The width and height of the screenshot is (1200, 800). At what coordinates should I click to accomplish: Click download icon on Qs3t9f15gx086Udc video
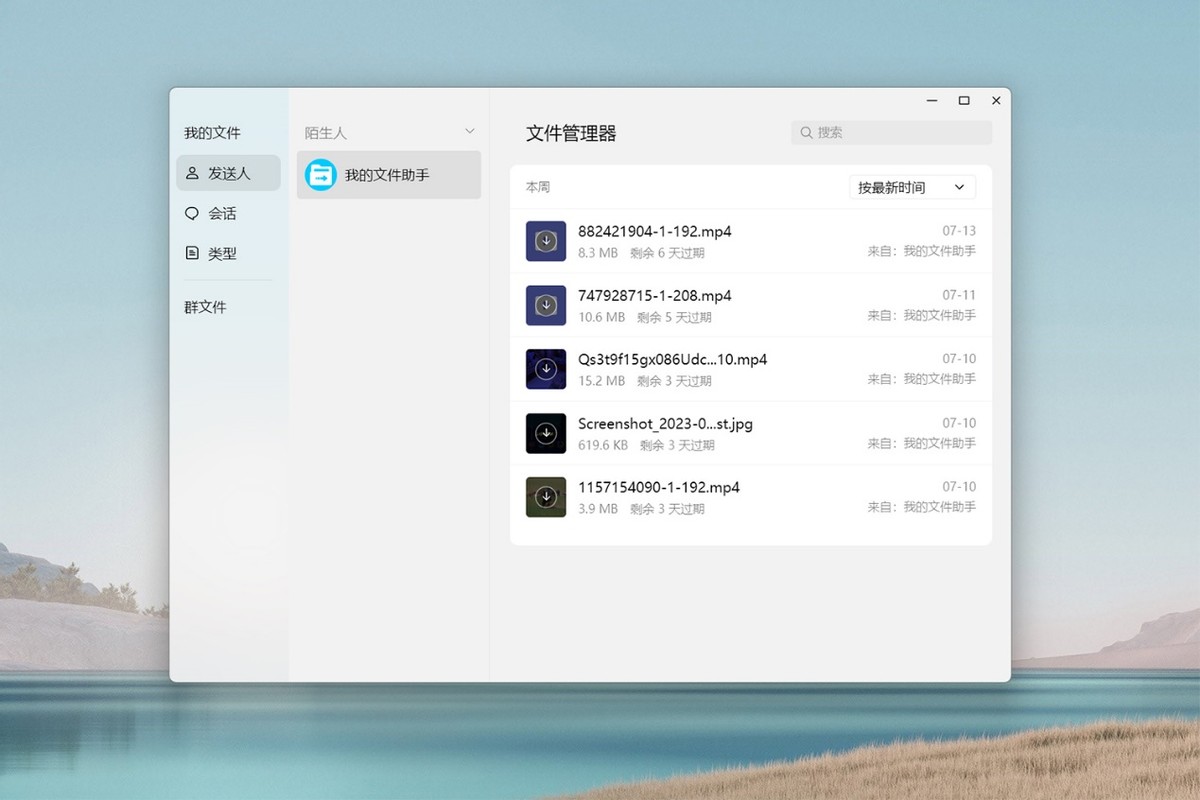[x=545, y=368]
